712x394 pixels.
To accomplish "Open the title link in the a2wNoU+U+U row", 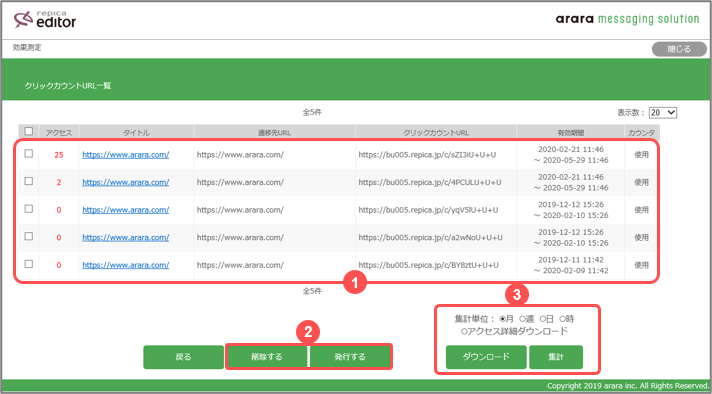I will [126, 237].
